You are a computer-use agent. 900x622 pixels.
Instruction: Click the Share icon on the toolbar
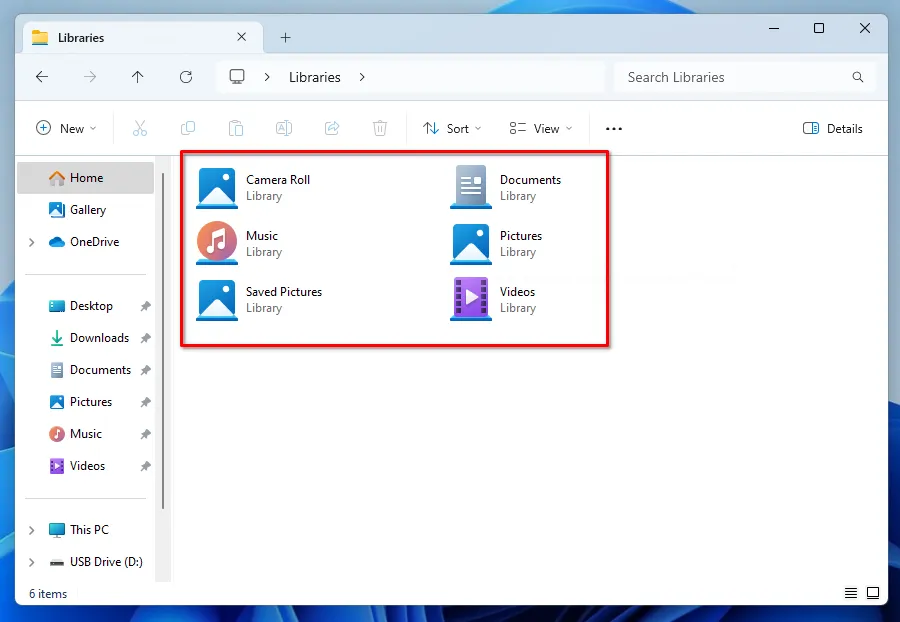click(x=331, y=128)
